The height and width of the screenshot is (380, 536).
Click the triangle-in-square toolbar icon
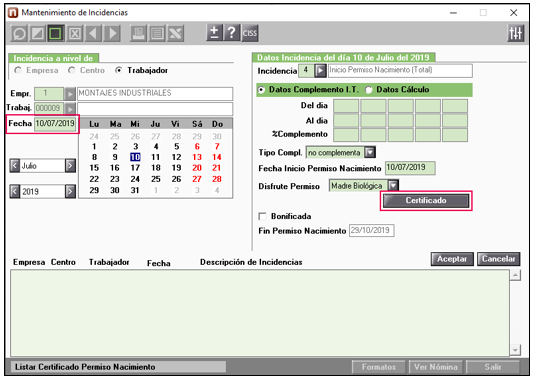click(x=37, y=33)
